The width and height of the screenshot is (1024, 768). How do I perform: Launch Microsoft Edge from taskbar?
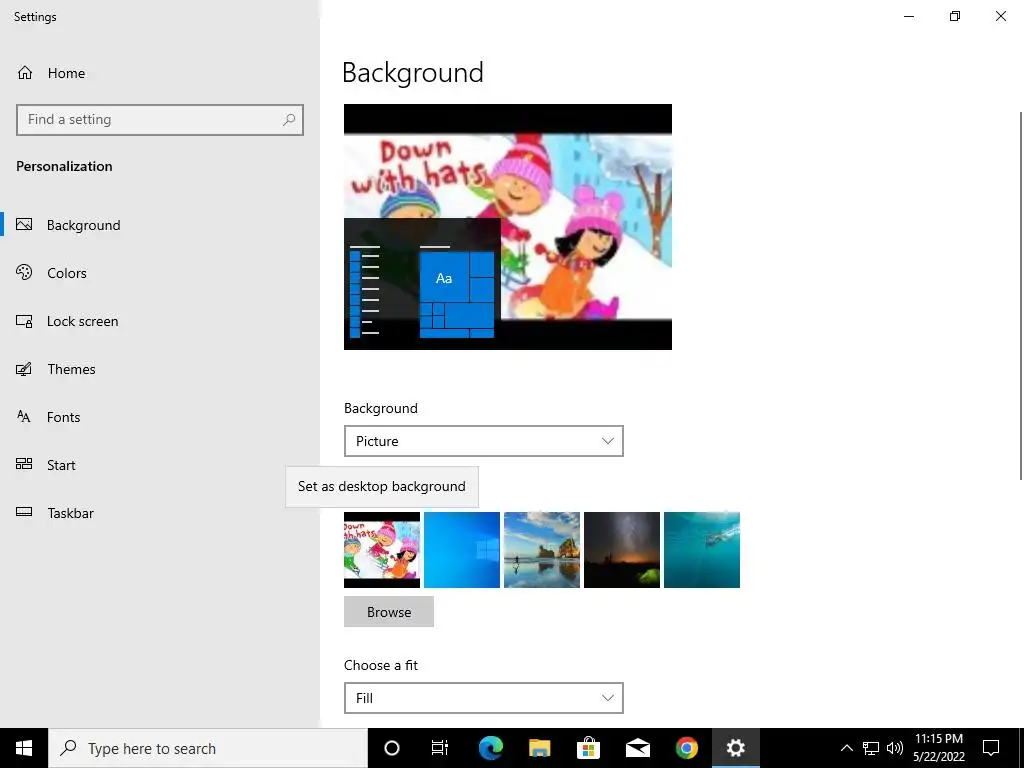pos(491,748)
